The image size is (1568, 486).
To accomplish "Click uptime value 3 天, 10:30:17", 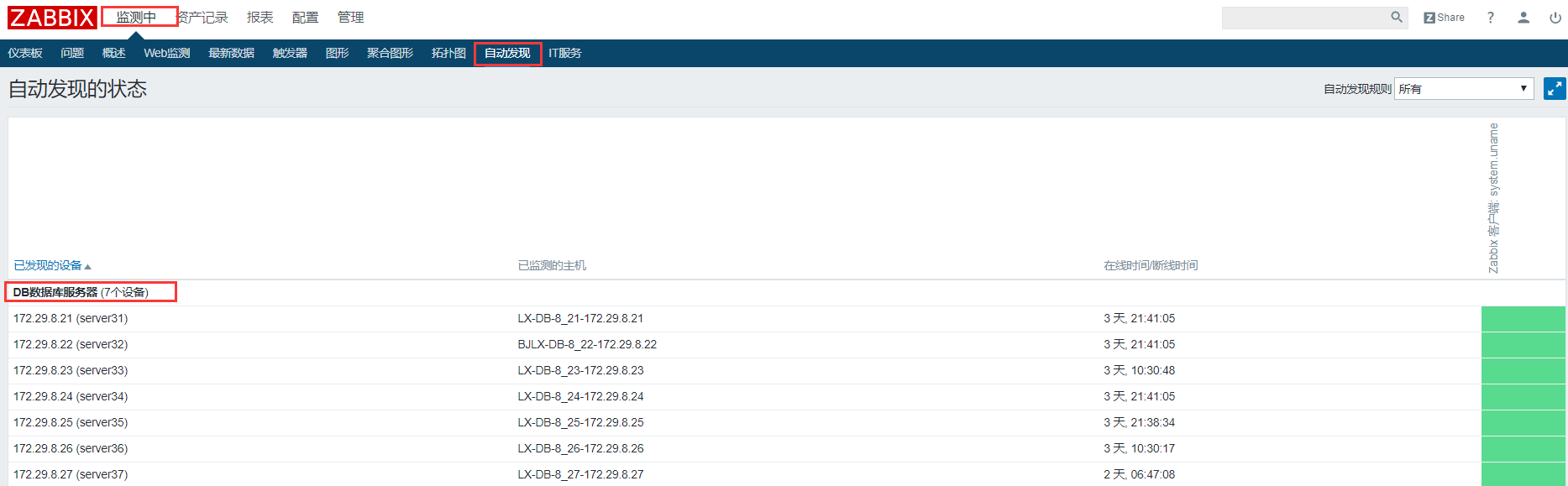I will [1140, 448].
